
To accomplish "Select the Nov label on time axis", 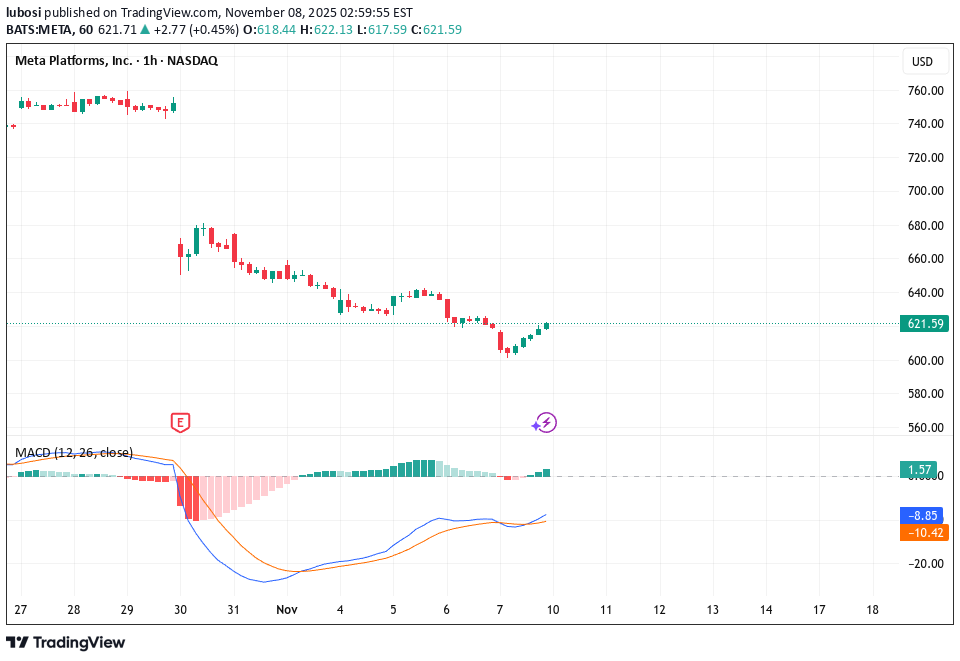I will tap(287, 609).
